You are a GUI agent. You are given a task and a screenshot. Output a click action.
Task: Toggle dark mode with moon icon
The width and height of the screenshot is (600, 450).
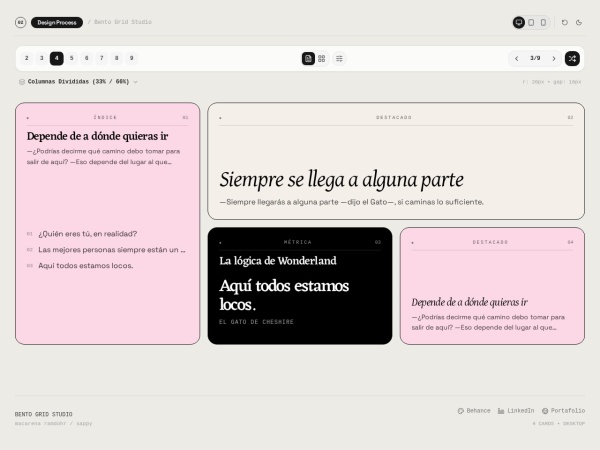[579, 23]
